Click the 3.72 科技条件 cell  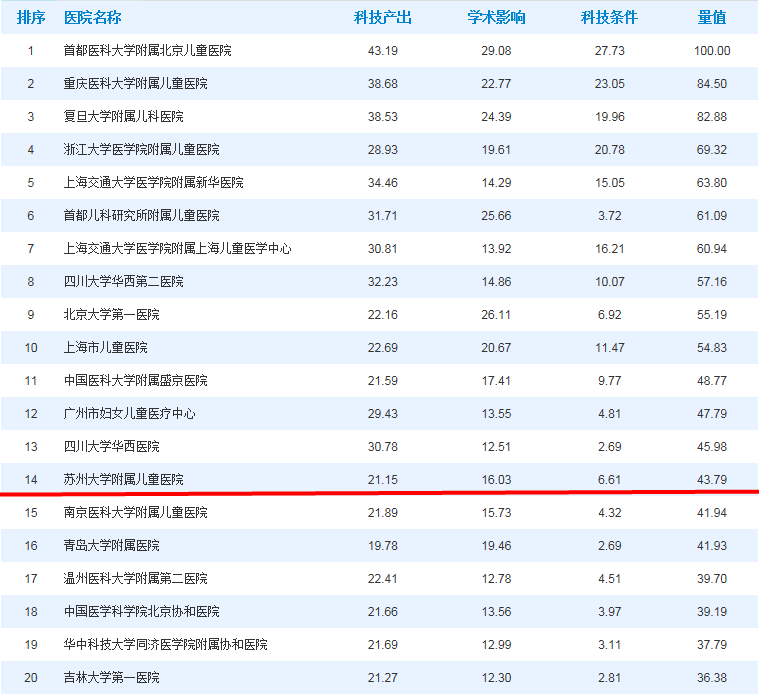pos(609,215)
